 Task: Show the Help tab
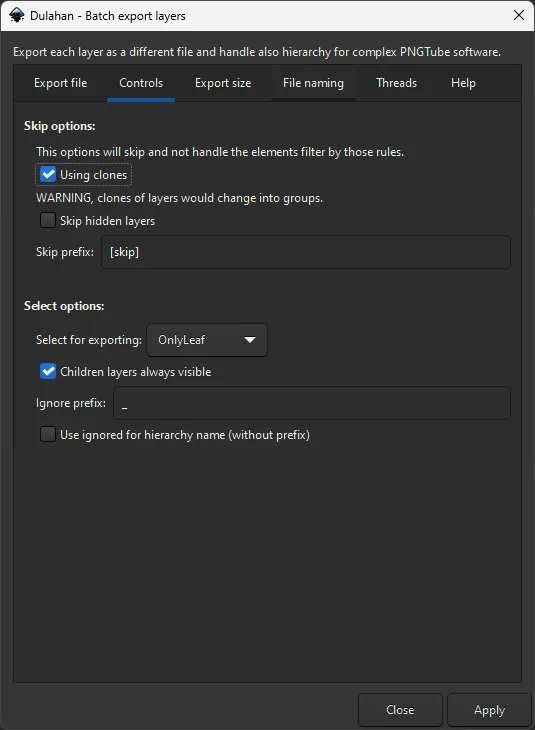463,83
